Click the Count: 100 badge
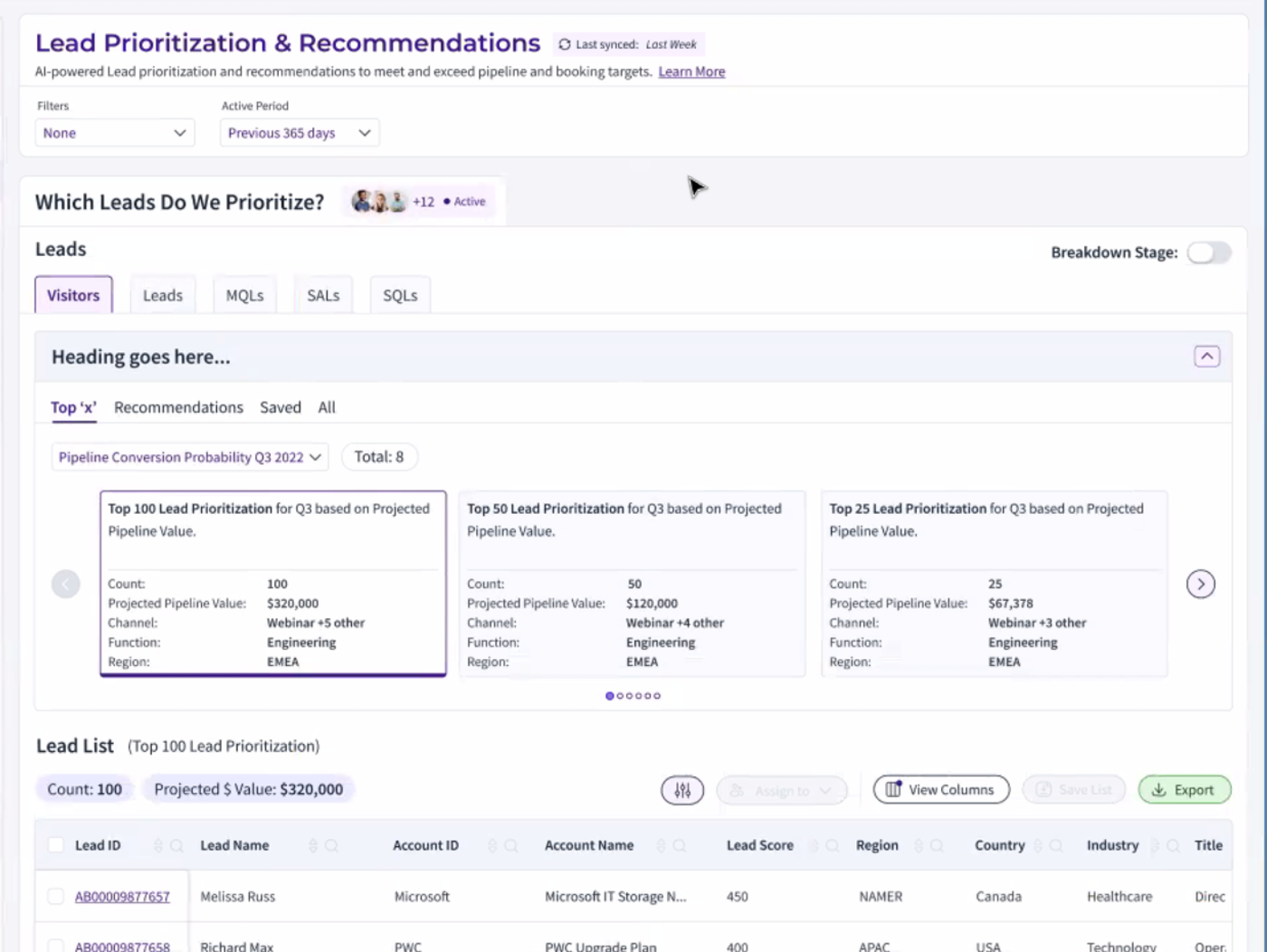 click(x=84, y=789)
